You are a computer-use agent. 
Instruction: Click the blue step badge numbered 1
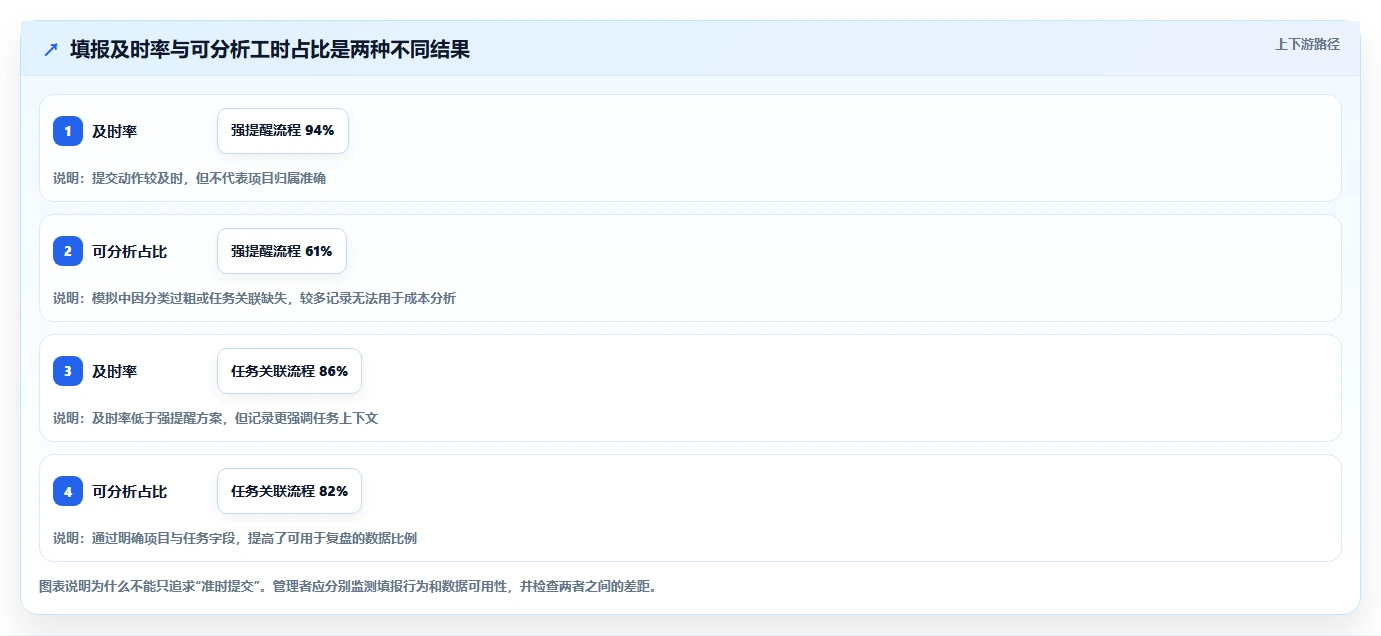click(68, 131)
